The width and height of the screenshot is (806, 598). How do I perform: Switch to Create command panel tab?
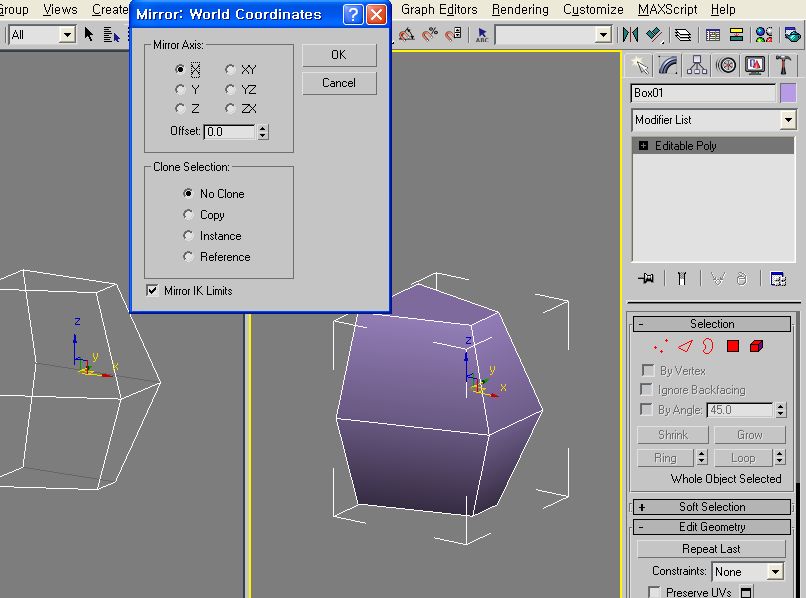(x=640, y=65)
